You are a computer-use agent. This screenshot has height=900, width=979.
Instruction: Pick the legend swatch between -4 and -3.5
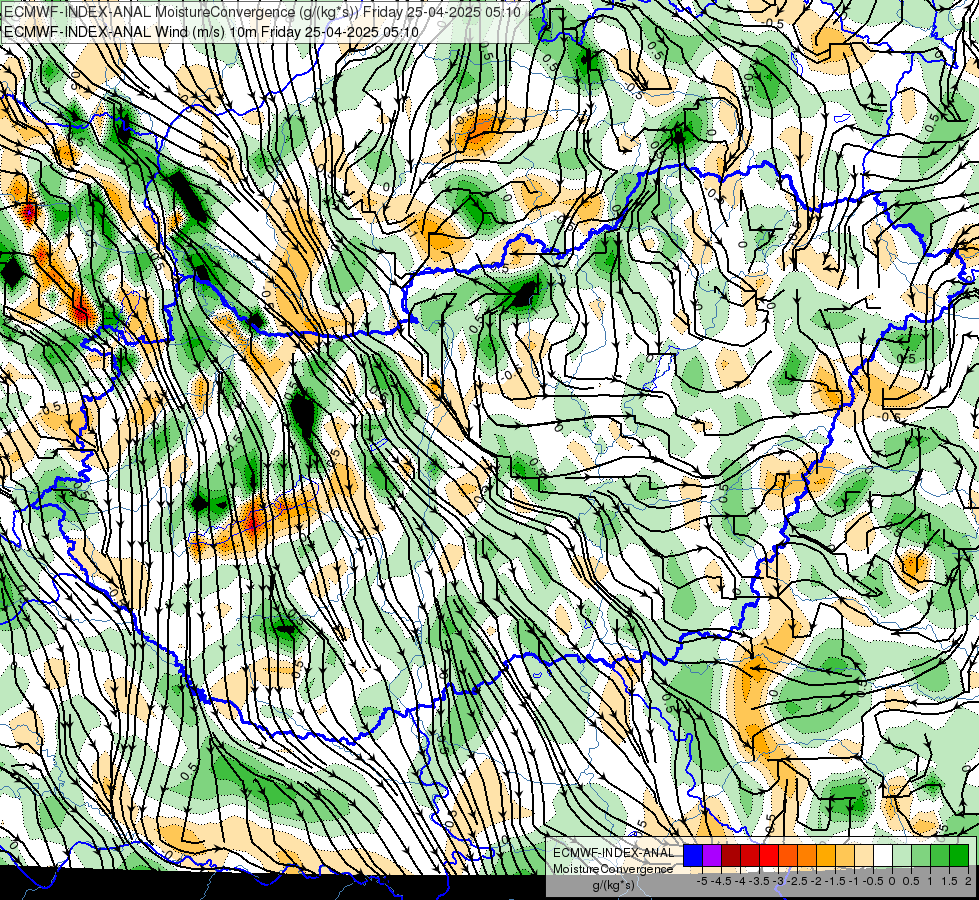click(750, 856)
